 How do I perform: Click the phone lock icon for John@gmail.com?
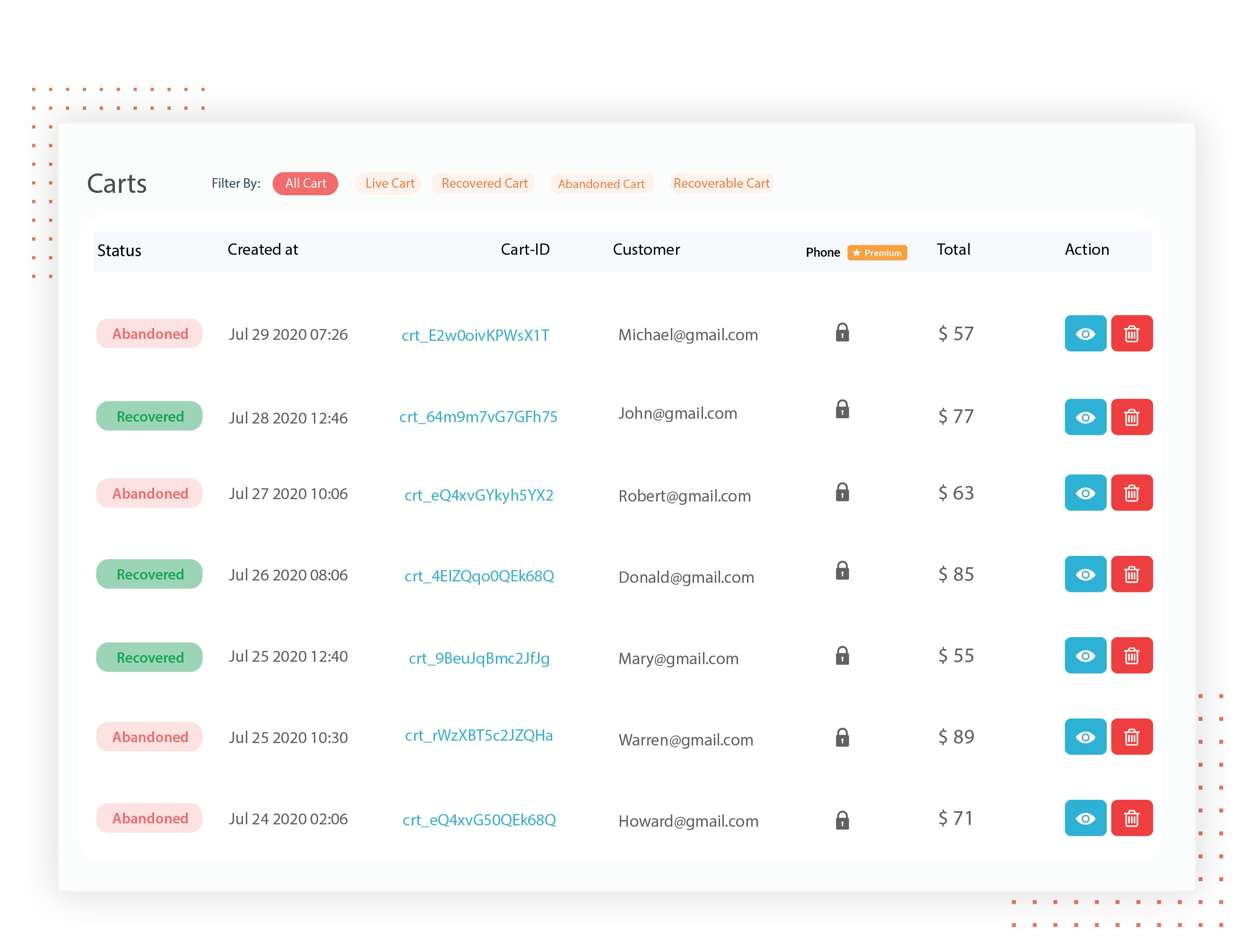click(842, 409)
